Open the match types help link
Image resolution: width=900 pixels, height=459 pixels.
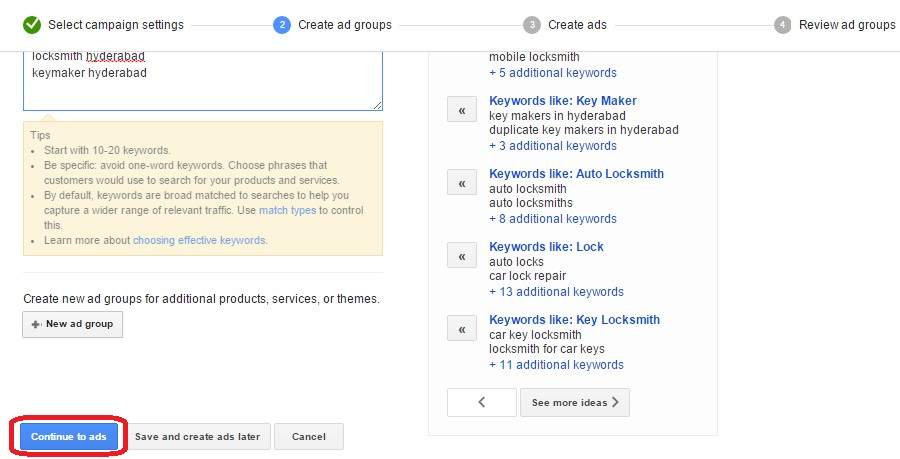click(x=287, y=210)
